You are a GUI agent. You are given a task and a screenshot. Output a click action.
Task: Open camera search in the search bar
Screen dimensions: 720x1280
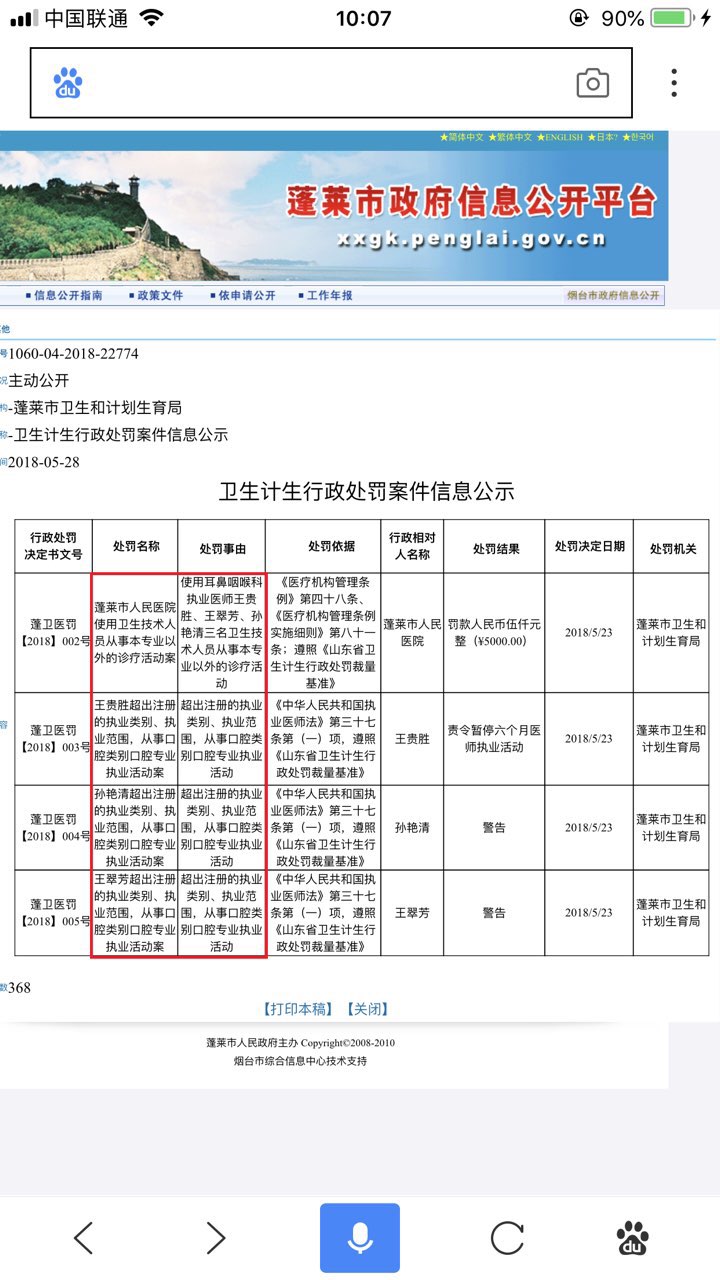[592, 84]
